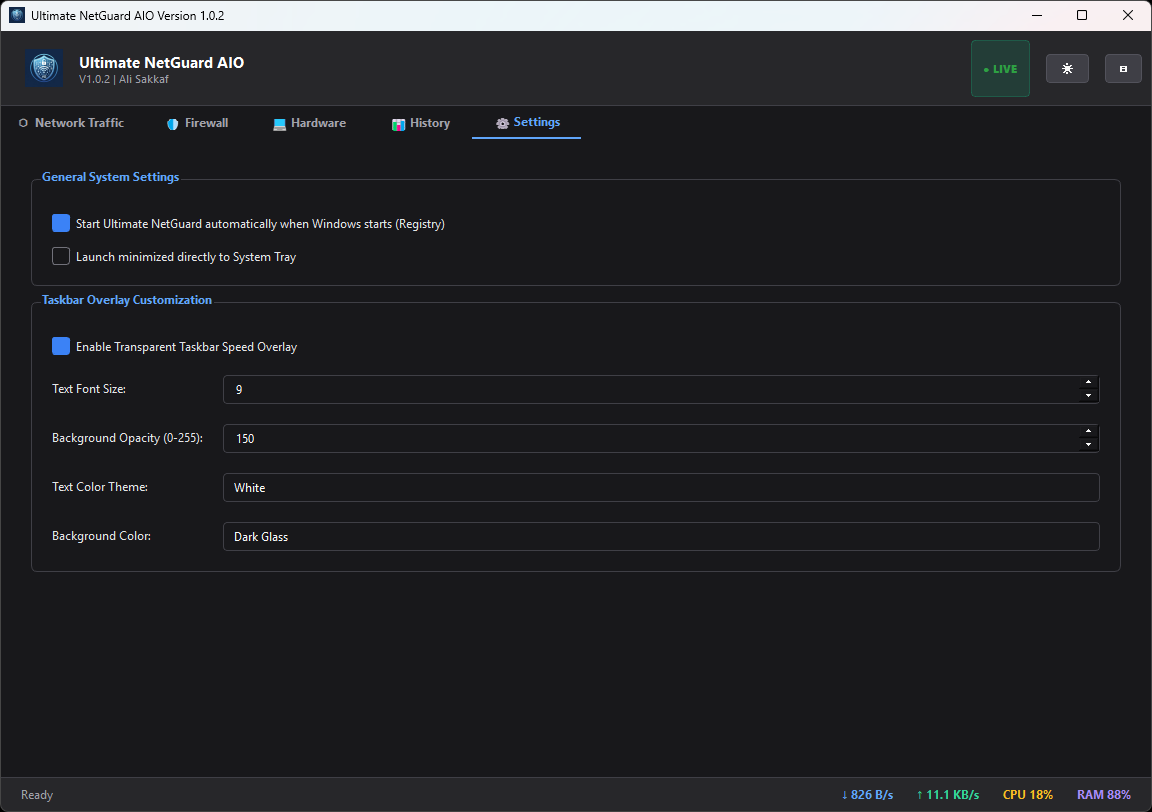
Task: Decrease Background Opacity with down arrow
Action: pos(1088,445)
